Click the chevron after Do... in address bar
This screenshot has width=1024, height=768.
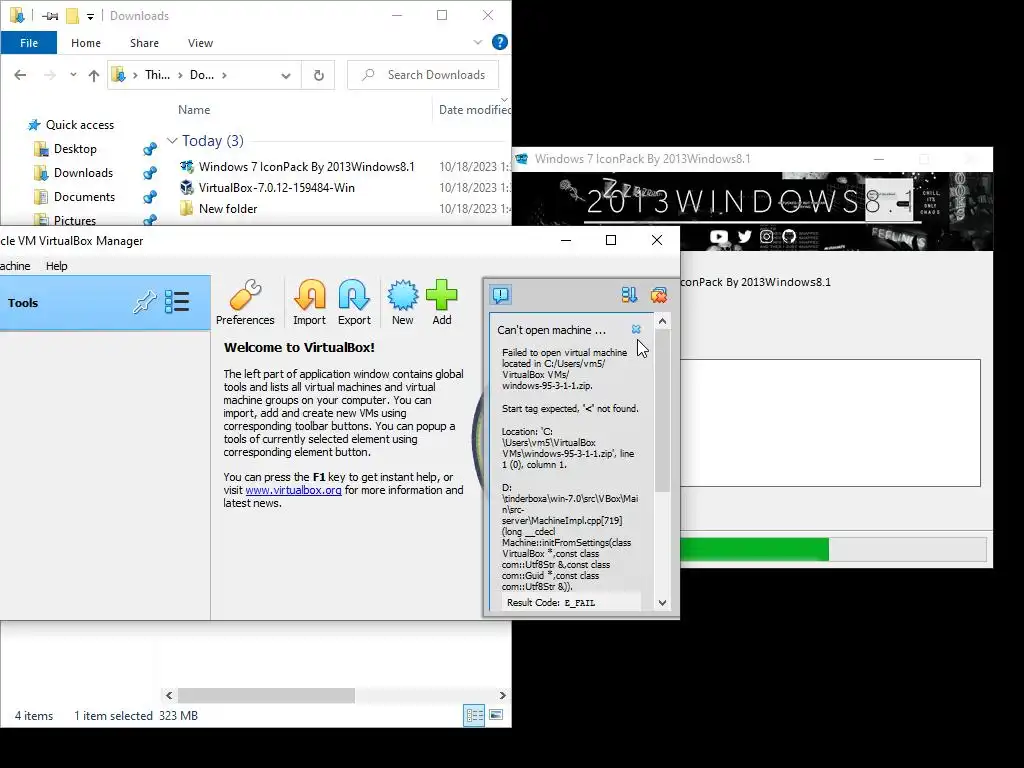tap(224, 75)
